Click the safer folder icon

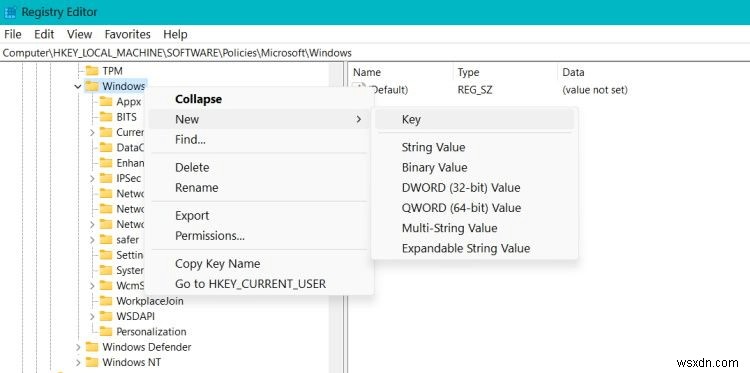[106, 240]
